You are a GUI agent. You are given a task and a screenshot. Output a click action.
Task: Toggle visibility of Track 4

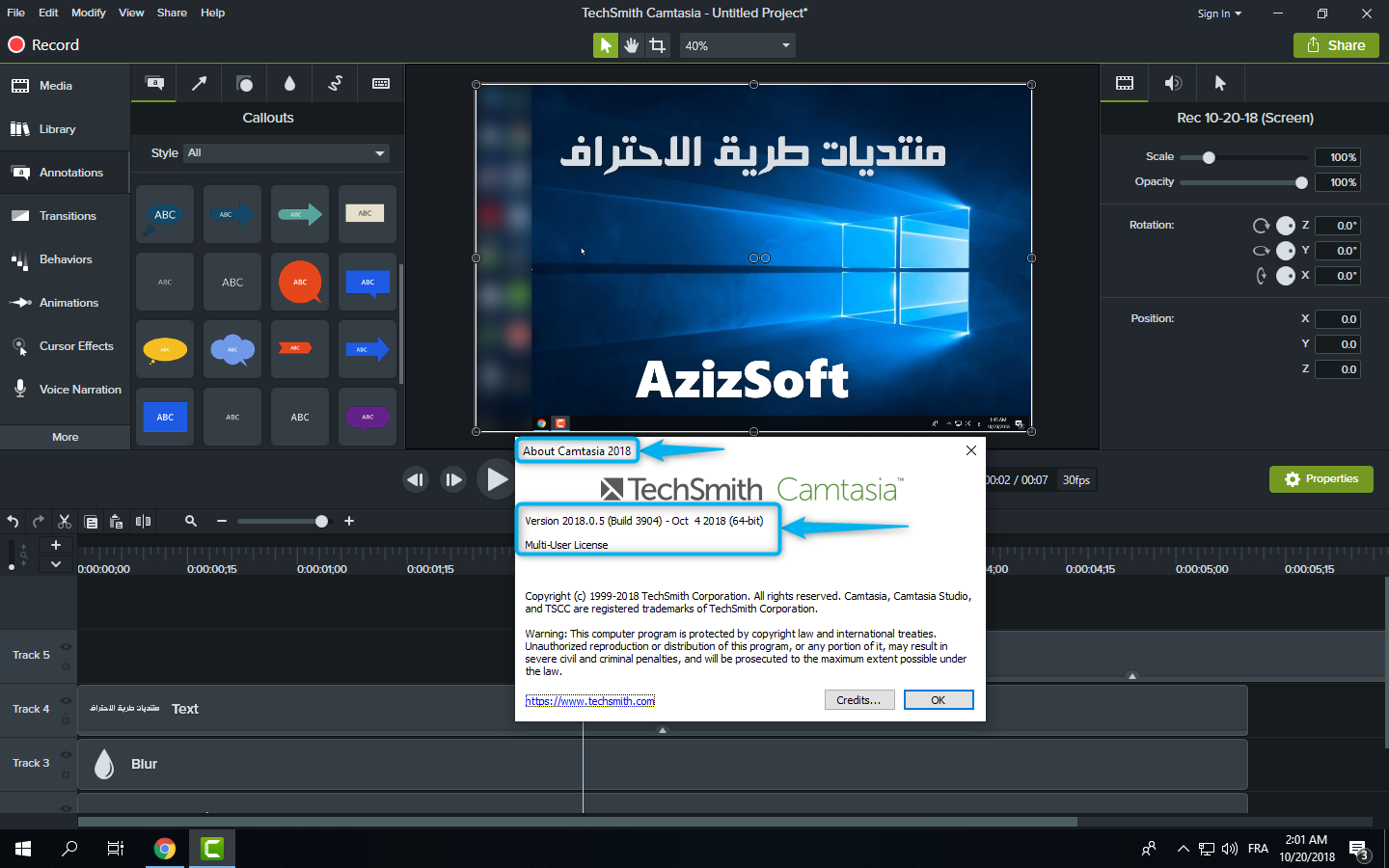[67, 701]
